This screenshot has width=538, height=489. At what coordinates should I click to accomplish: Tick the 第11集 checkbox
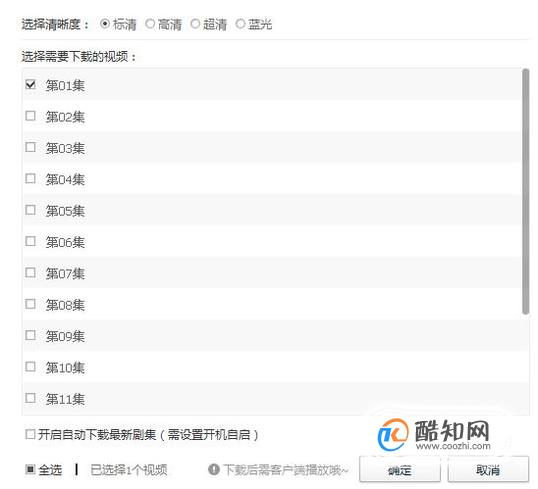(x=31, y=398)
